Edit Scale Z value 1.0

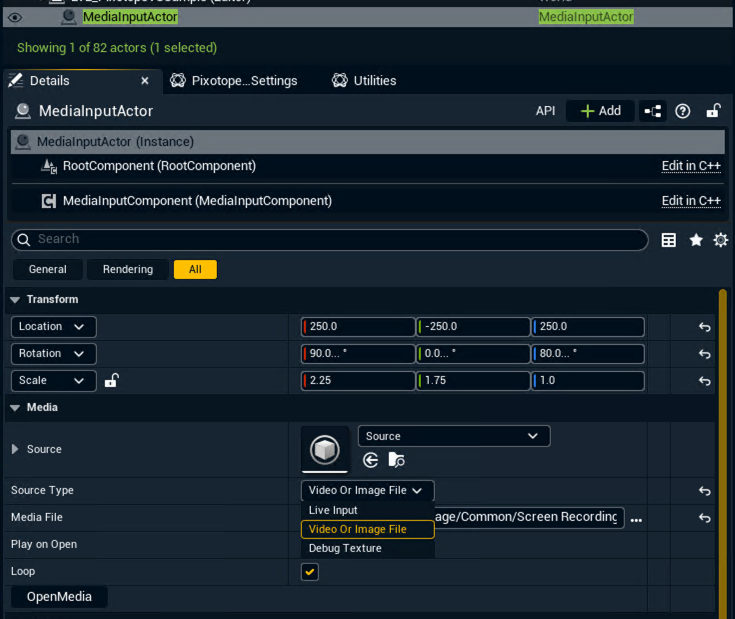tap(588, 380)
